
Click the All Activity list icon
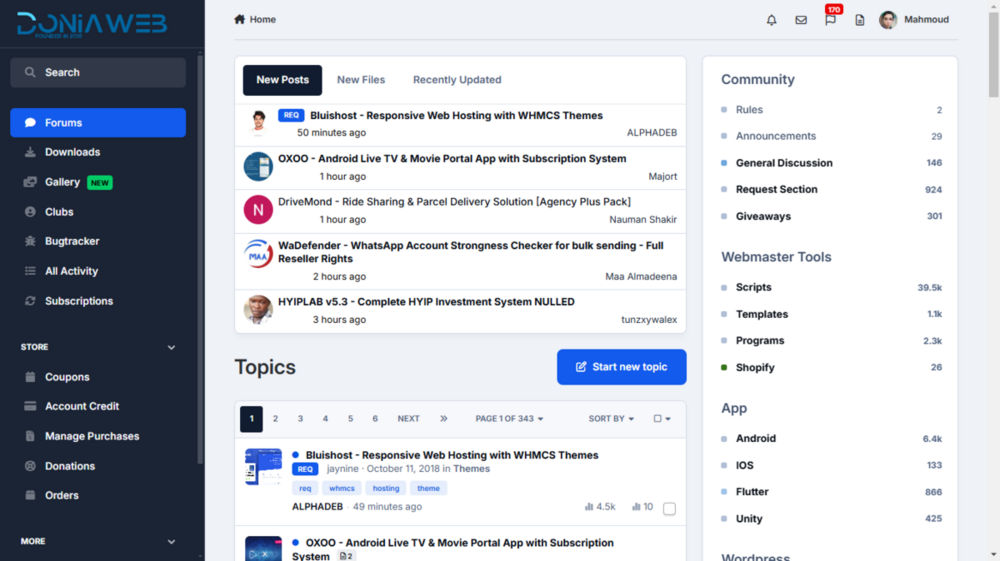tap(30, 271)
